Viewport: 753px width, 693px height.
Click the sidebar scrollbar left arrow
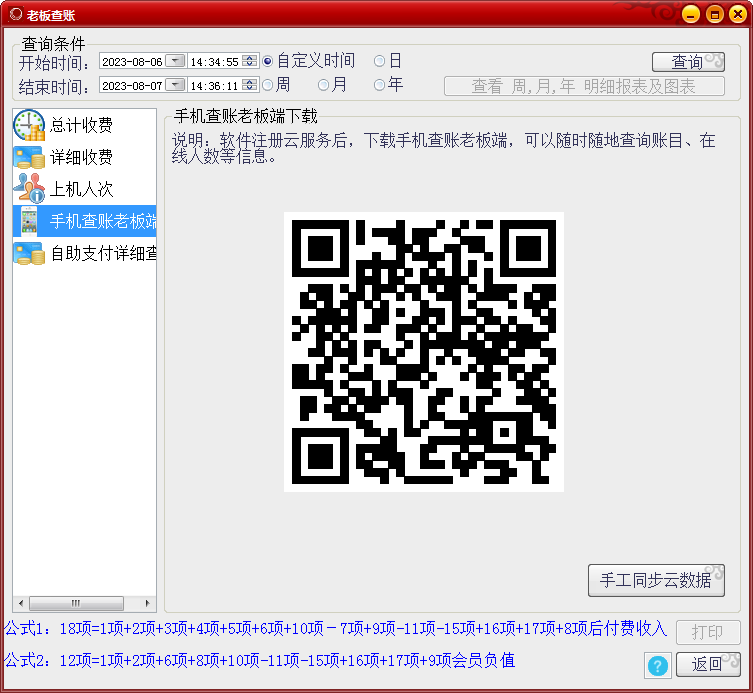pos(21,603)
